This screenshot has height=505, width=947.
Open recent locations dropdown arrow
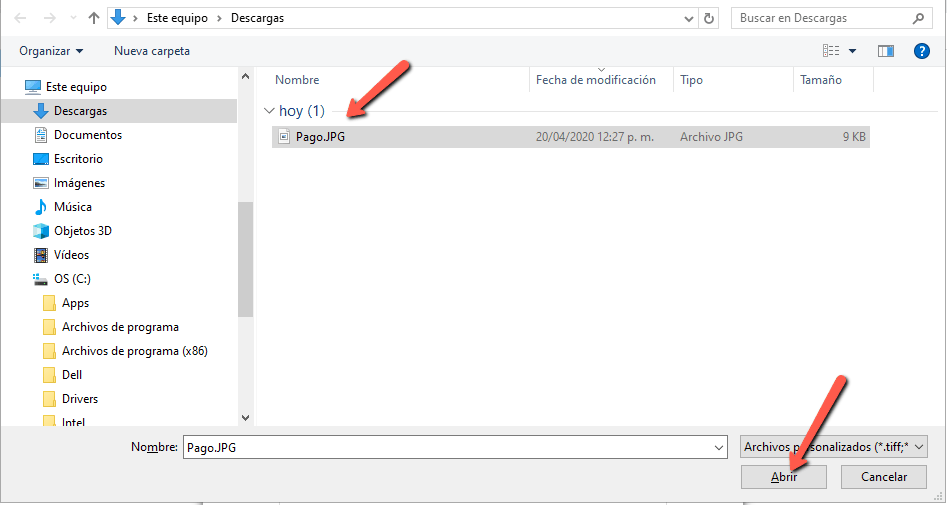(x=74, y=18)
